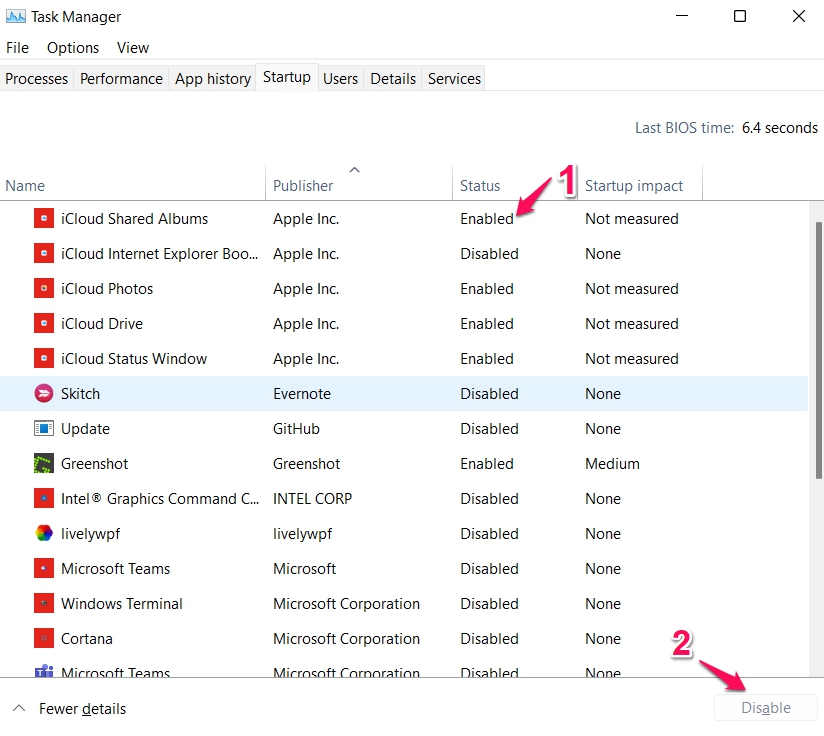This screenshot has height=736, width=824.
Task: Click the icon beside Microsoft Teams by Microsoft
Action: [x=44, y=568]
